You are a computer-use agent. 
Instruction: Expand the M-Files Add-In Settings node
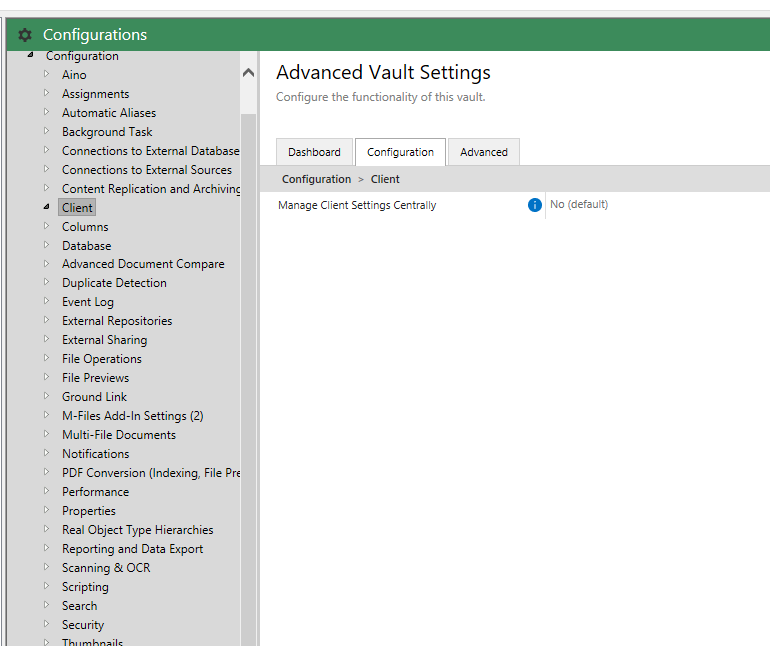[46, 415]
